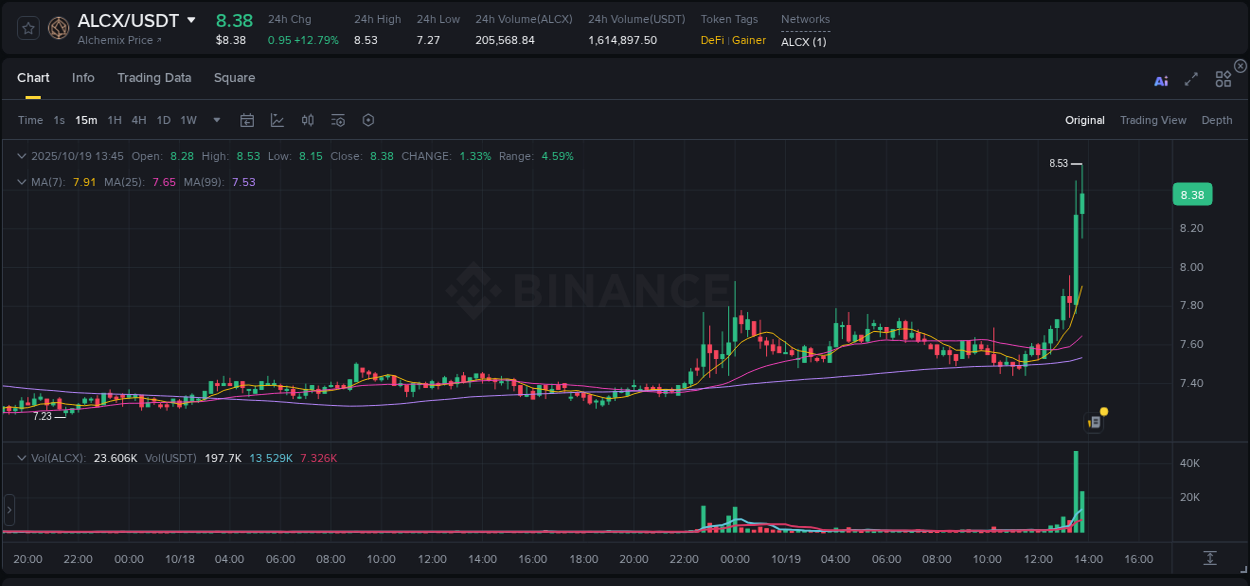Toggle the favorite star for ALCX/USDT
Viewport: 1250px width, 586px height.
pyautogui.click(x=27, y=27)
